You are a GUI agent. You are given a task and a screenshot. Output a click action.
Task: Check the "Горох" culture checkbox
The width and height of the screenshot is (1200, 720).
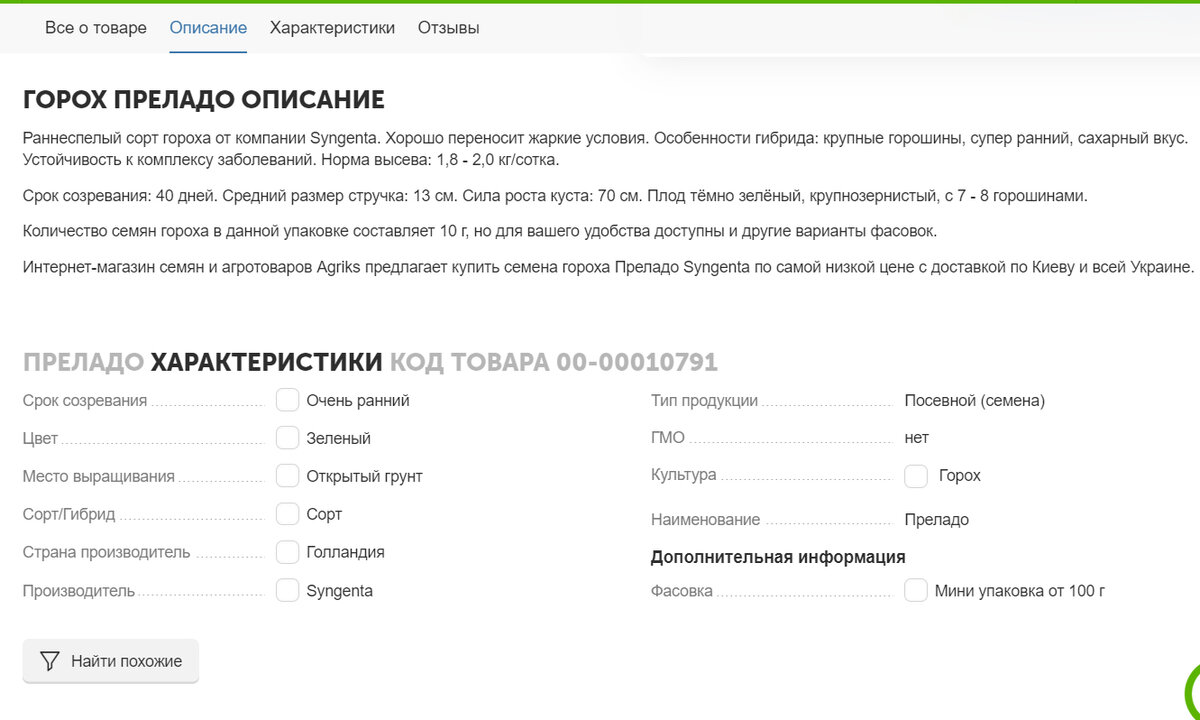click(x=916, y=476)
